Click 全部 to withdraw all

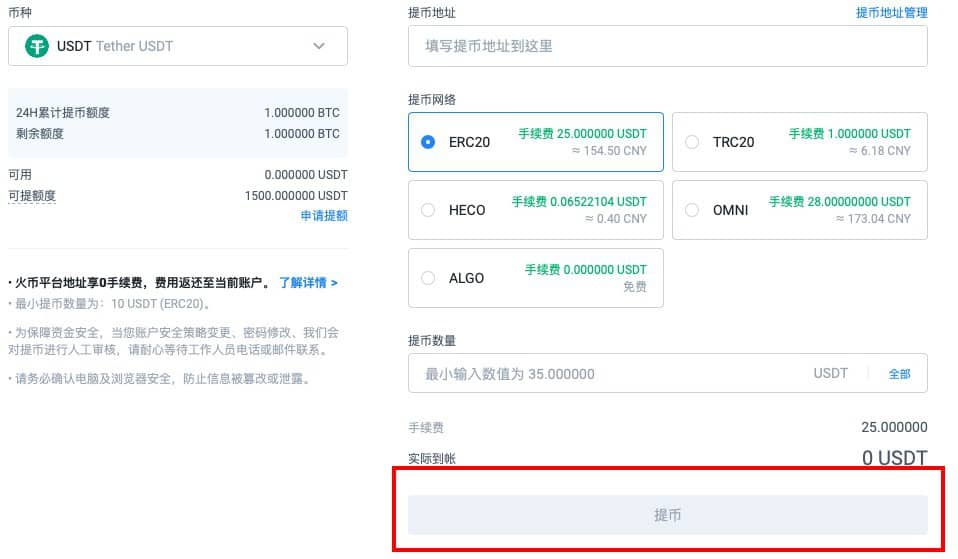[x=899, y=374]
